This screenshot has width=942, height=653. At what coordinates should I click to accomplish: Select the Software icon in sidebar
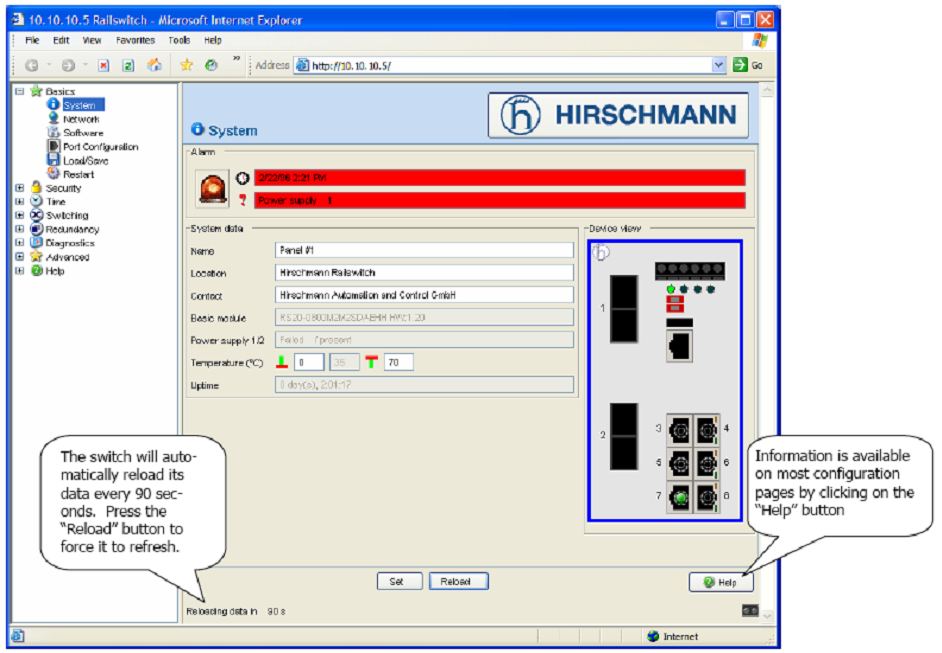click(54, 133)
